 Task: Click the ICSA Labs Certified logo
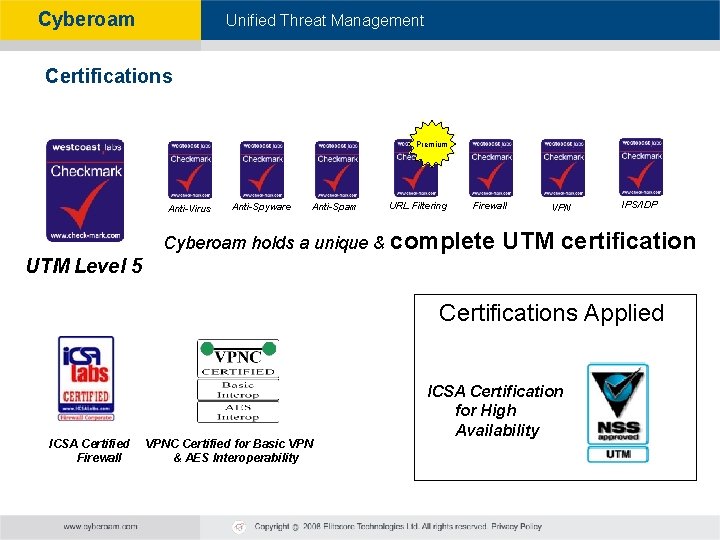pyautogui.click(x=86, y=378)
